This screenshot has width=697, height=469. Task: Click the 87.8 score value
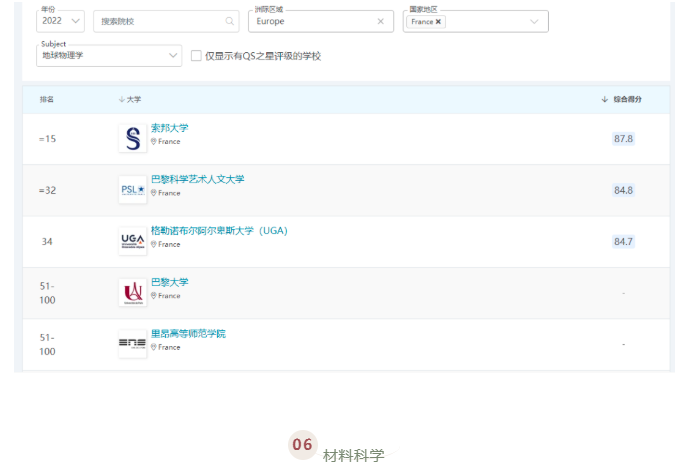tap(623, 139)
